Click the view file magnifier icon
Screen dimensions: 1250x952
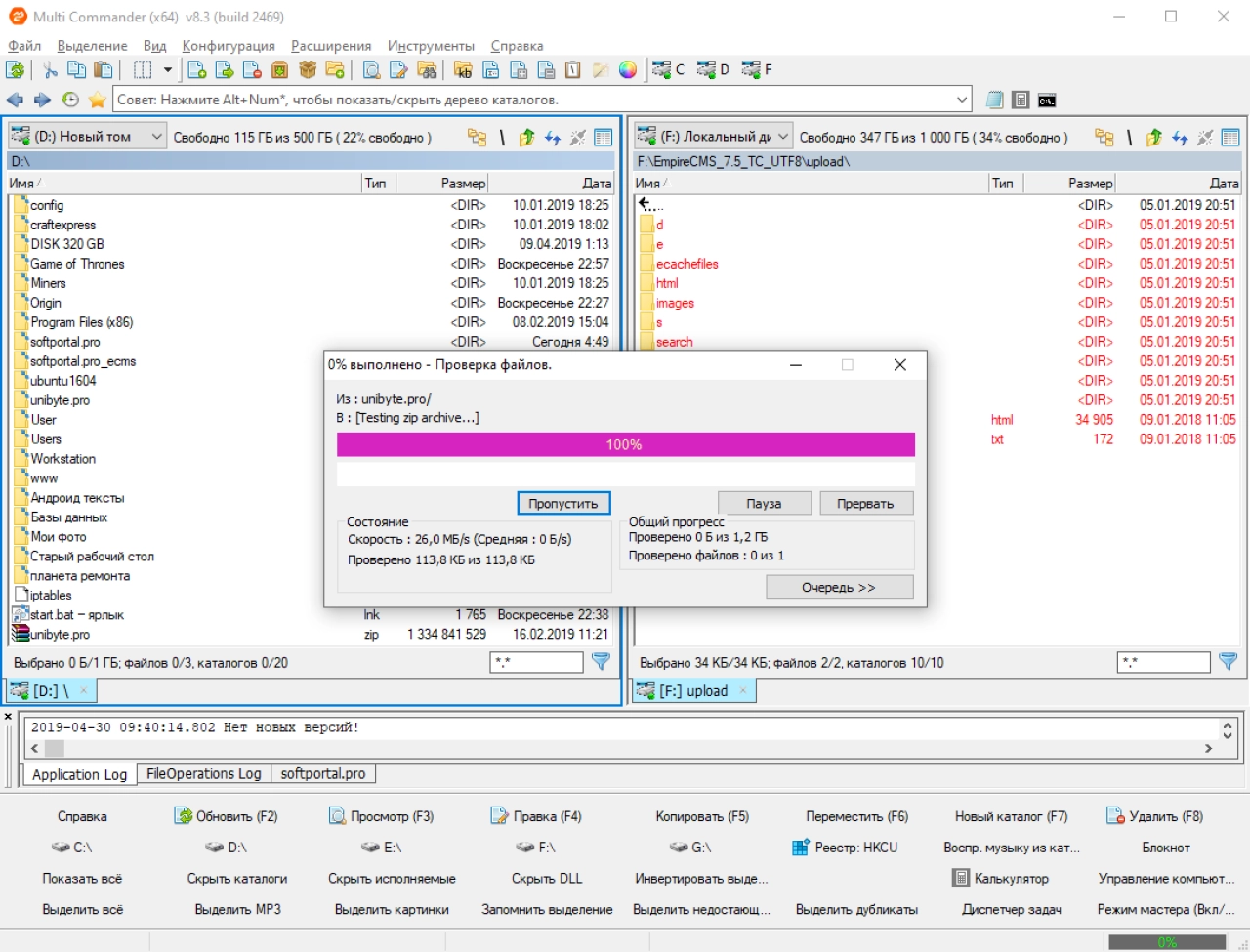371,69
